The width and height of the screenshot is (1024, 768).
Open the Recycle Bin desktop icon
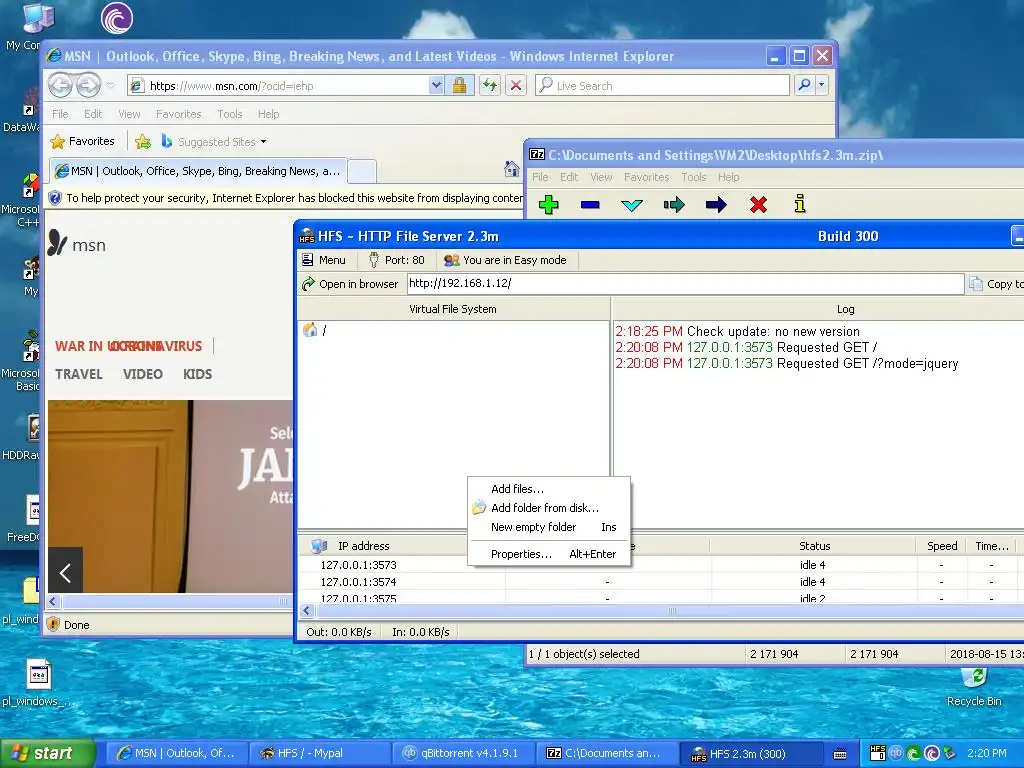[974, 687]
